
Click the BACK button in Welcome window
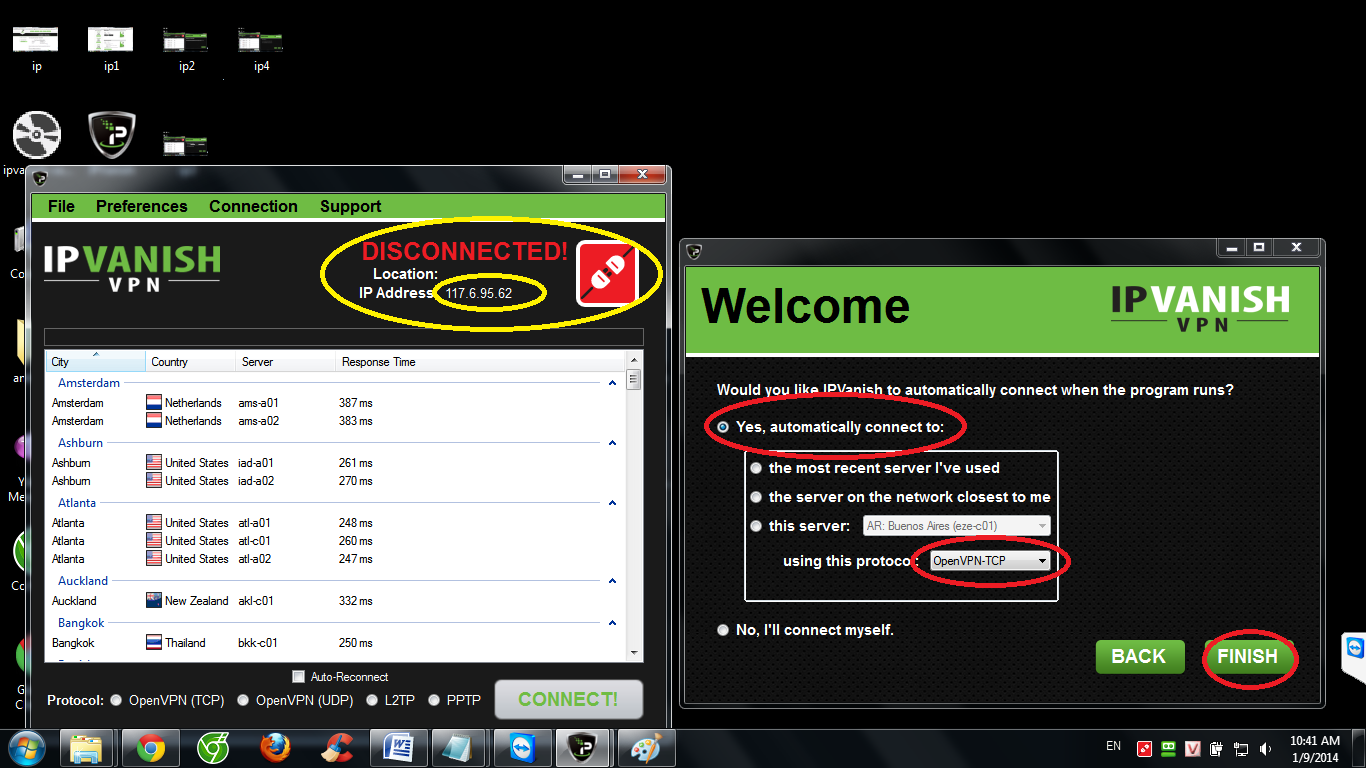1140,656
